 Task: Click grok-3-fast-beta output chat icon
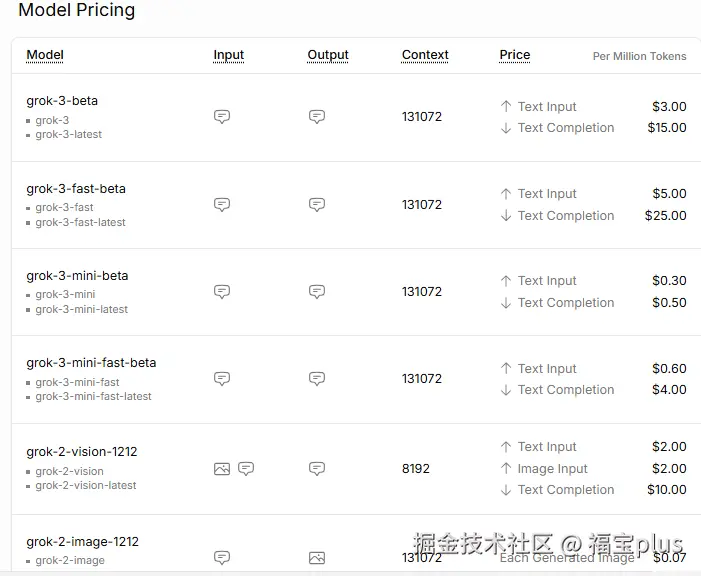pyautogui.click(x=317, y=205)
